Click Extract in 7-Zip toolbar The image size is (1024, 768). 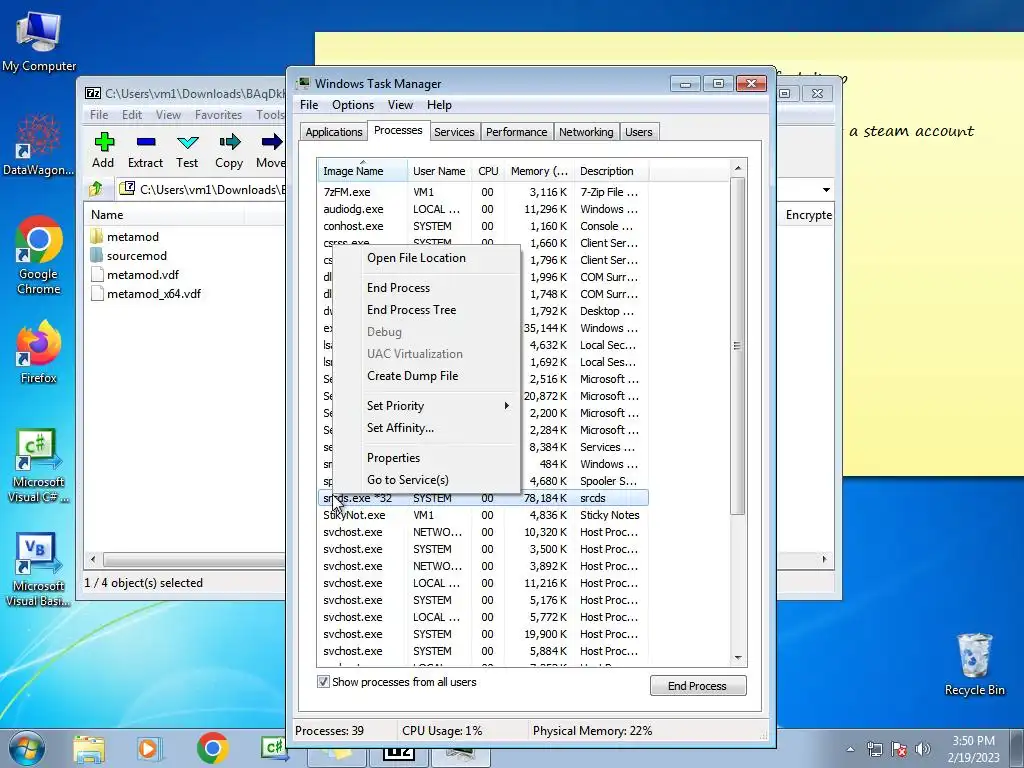pos(145,151)
